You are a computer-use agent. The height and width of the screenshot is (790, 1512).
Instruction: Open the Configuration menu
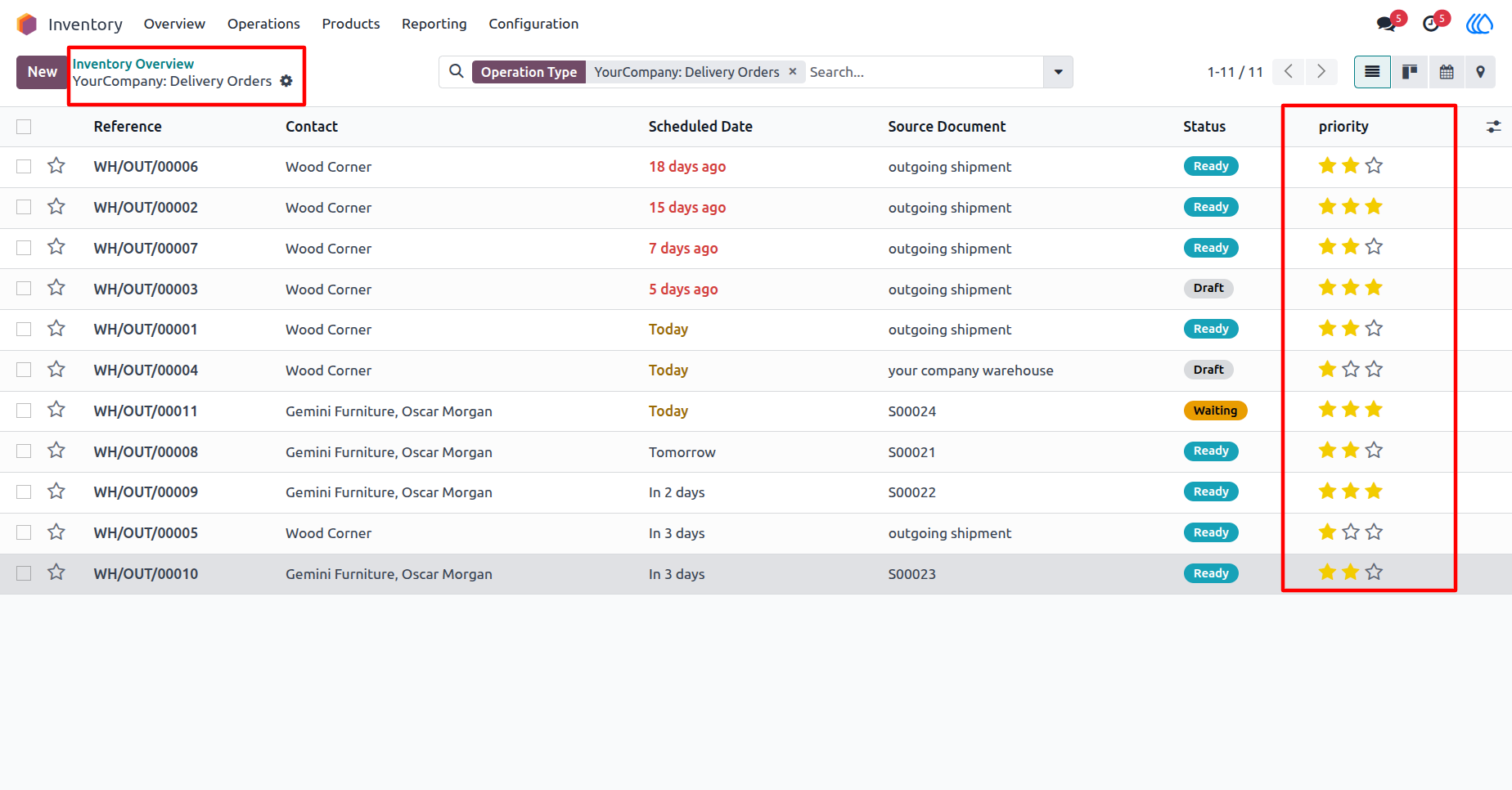pos(533,24)
